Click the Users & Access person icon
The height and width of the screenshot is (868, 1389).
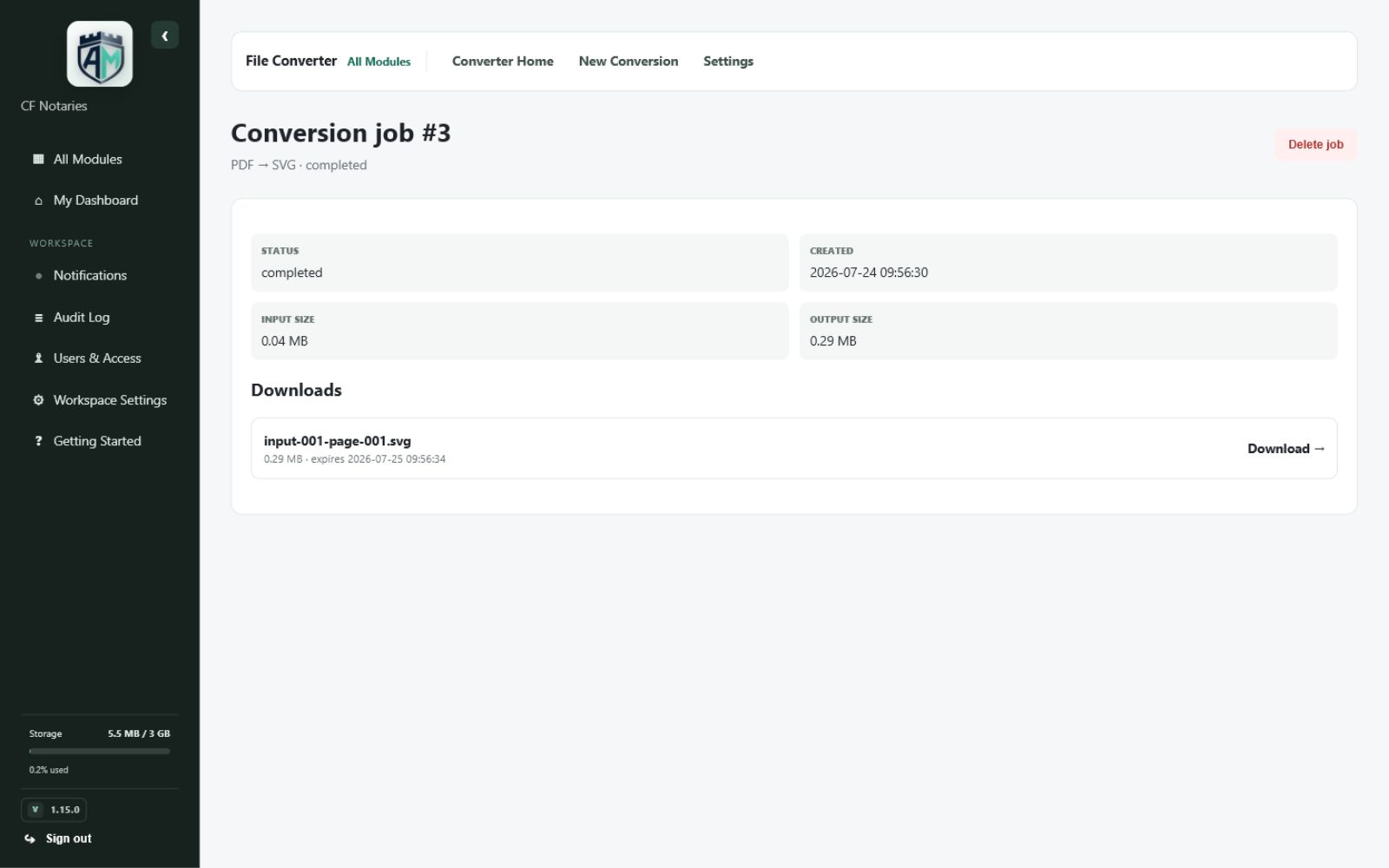point(38,358)
